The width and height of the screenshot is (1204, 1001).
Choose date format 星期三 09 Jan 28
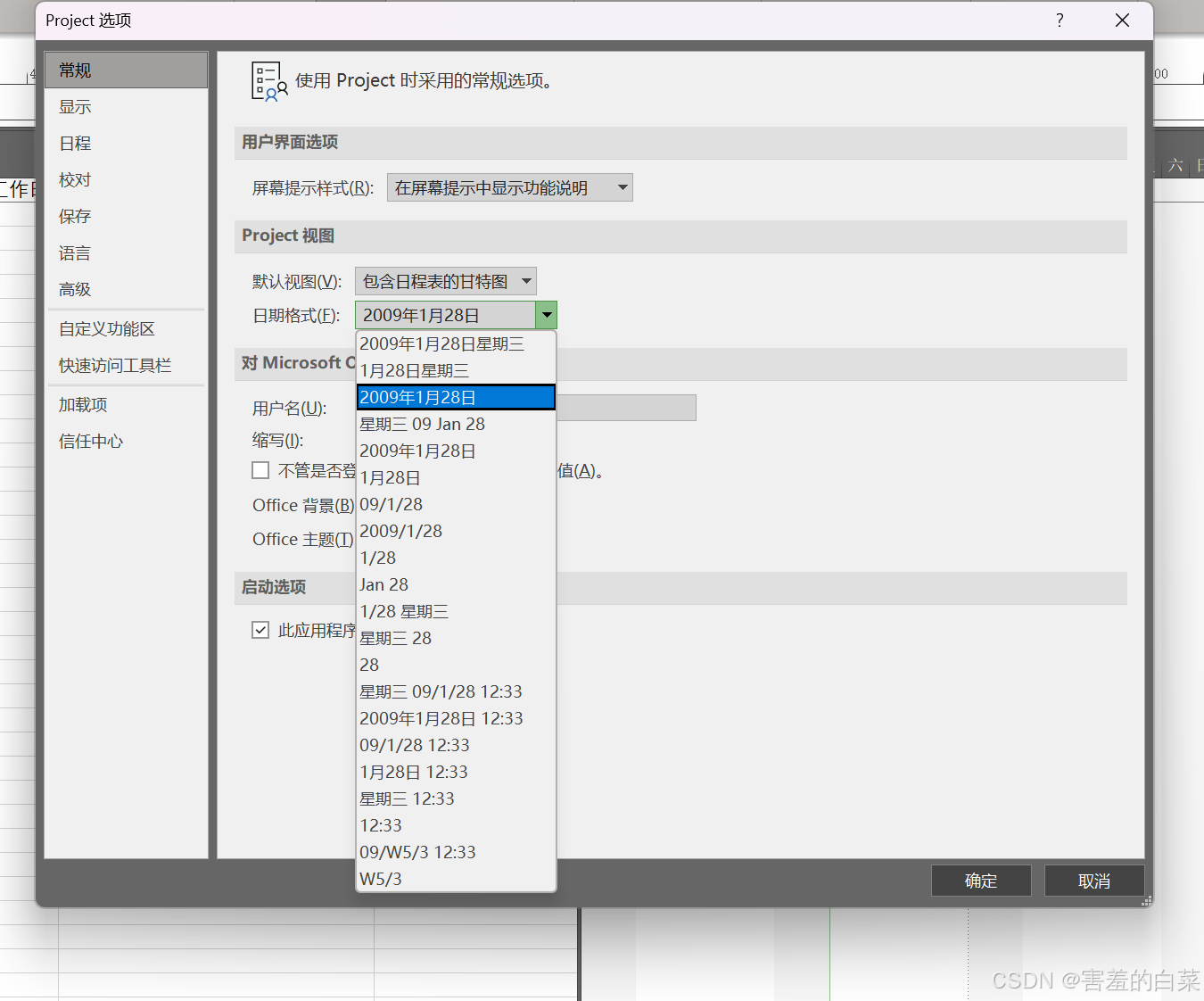point(456,424)
